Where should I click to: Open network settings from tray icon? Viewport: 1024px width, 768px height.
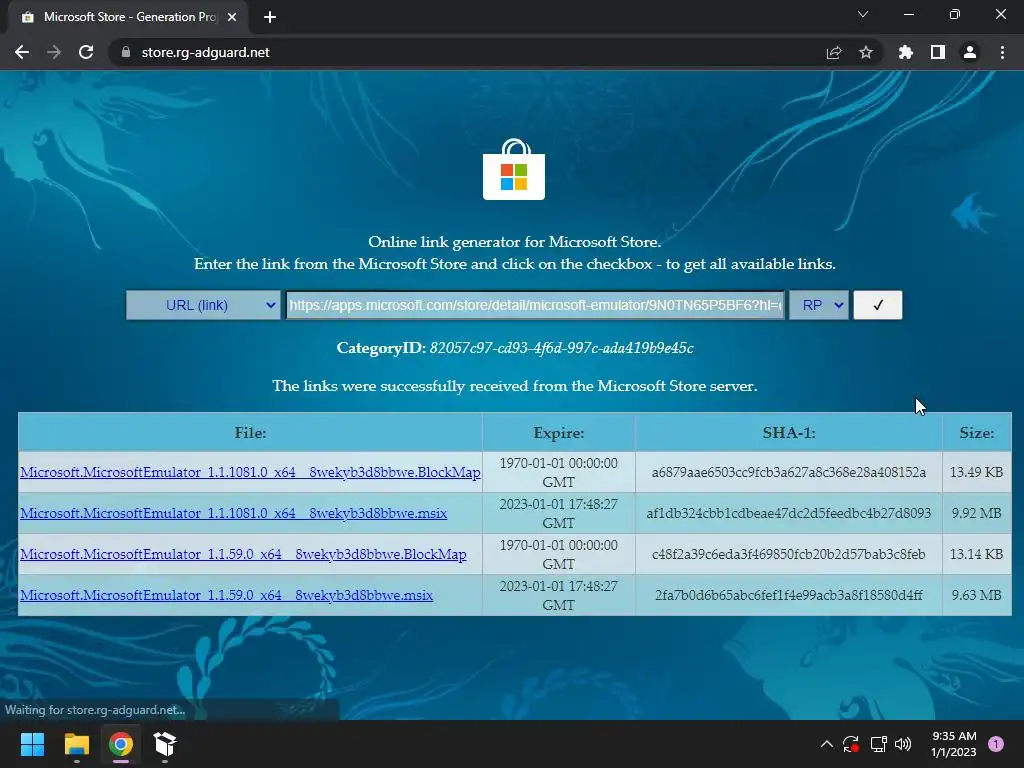point(878,744)
